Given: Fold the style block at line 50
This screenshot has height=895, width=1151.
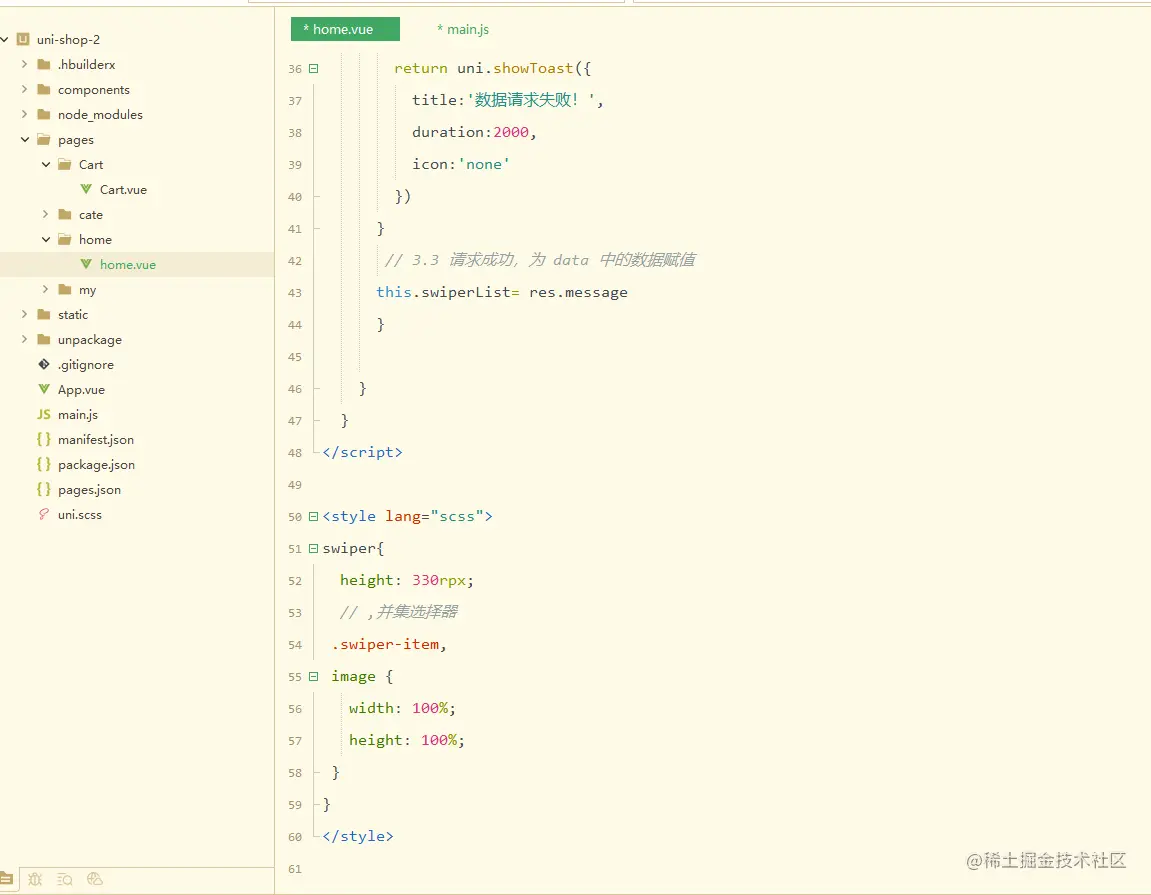Looking at the screenshot, I should tap(313, 516).
